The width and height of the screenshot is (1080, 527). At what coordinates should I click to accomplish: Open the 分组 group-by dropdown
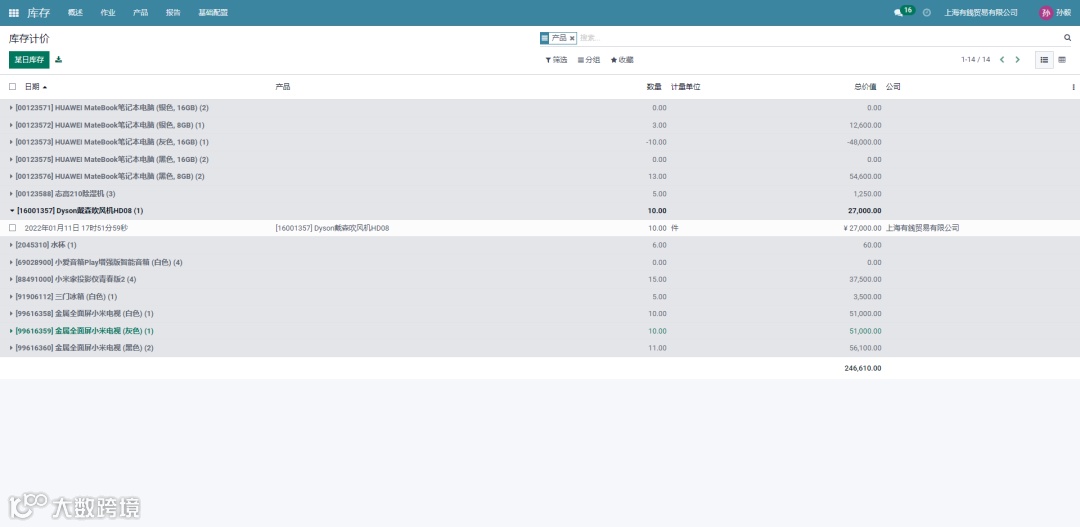coord(589,60)
